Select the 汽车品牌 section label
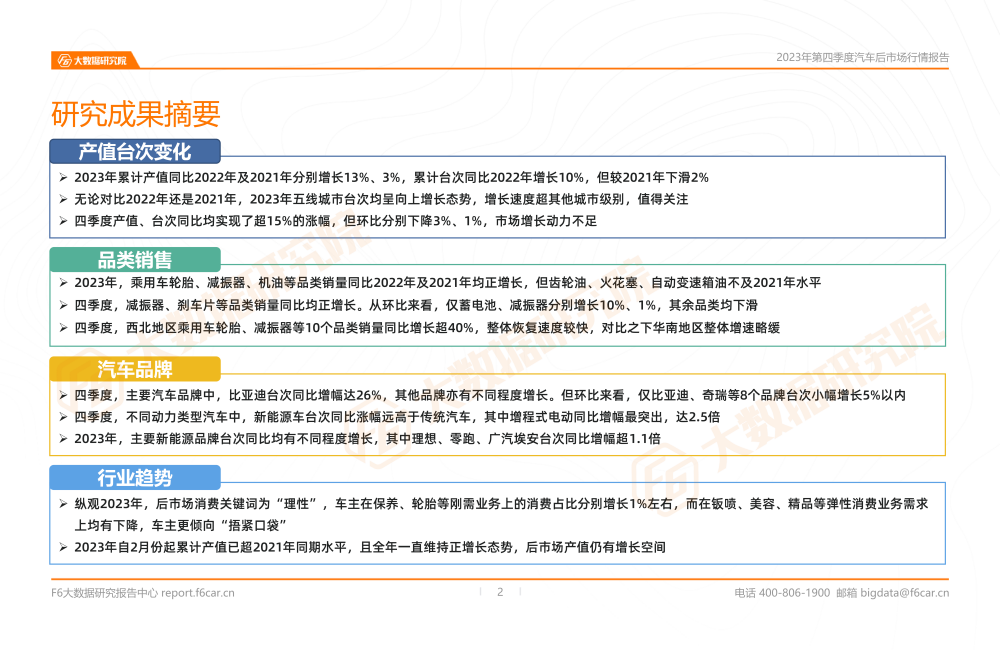Screen dimensions: 1000x650 pos(135,369)
